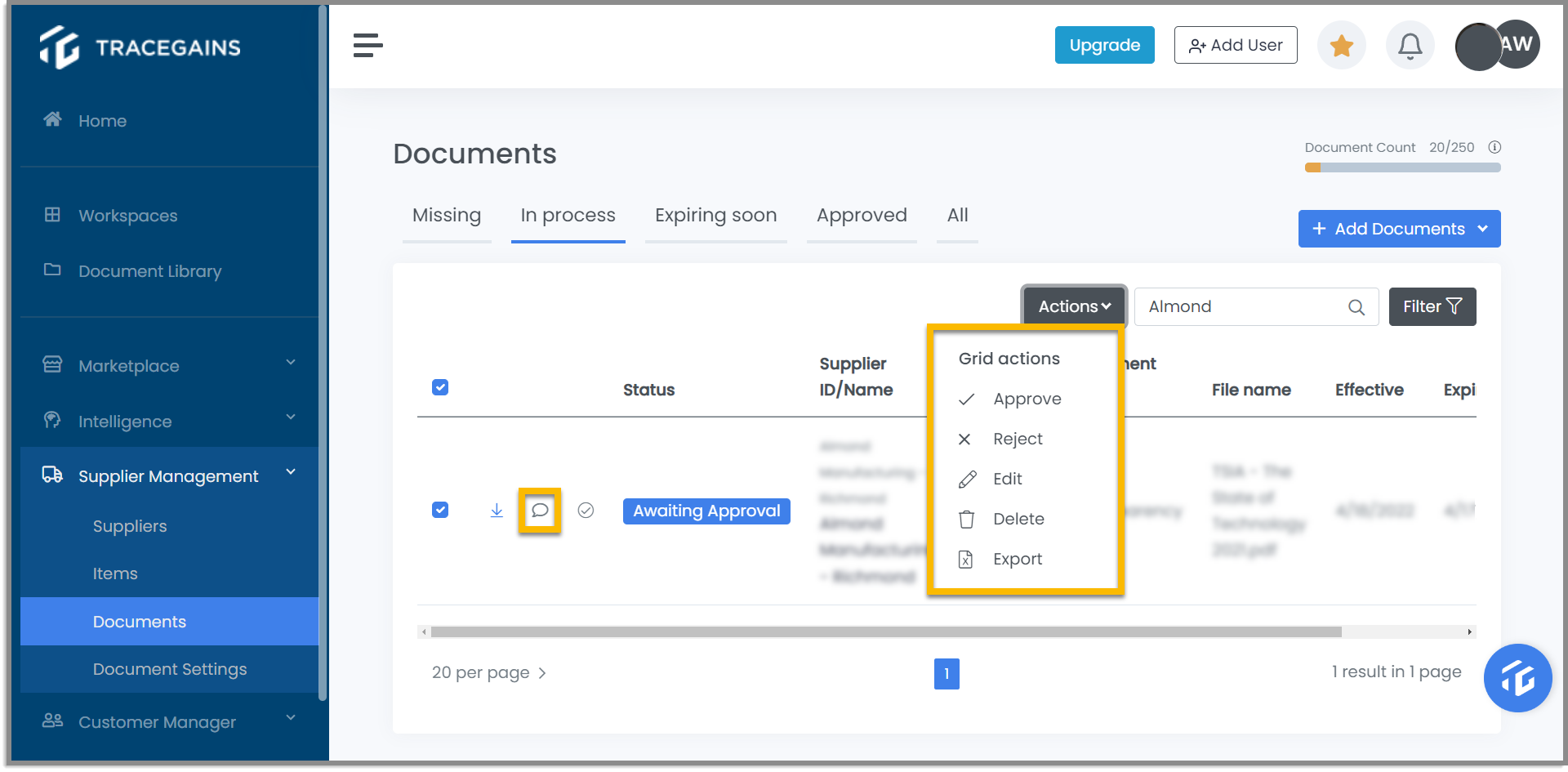1568x772 pixels.
Task: Select Export from the grid actions menu
Action: pyautogui.click(x=1017, y=559)
